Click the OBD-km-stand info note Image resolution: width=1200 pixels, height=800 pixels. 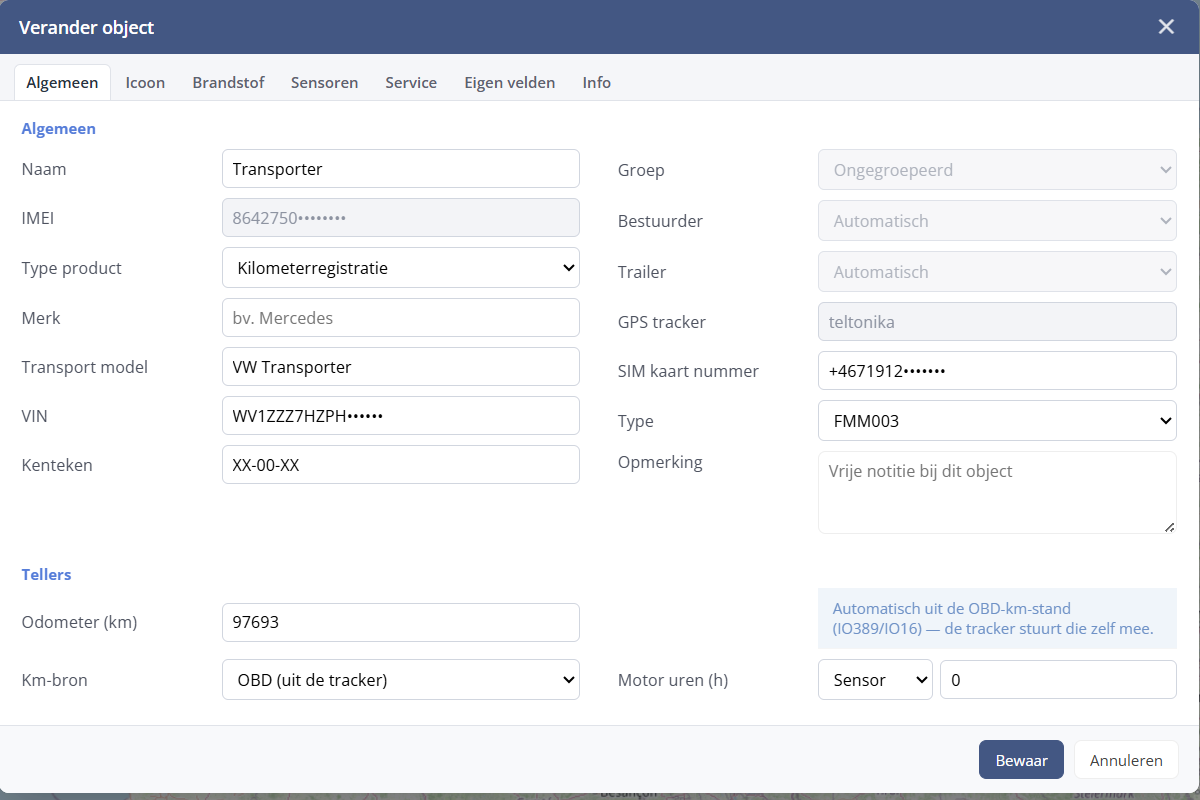click(x=997, y=618)
